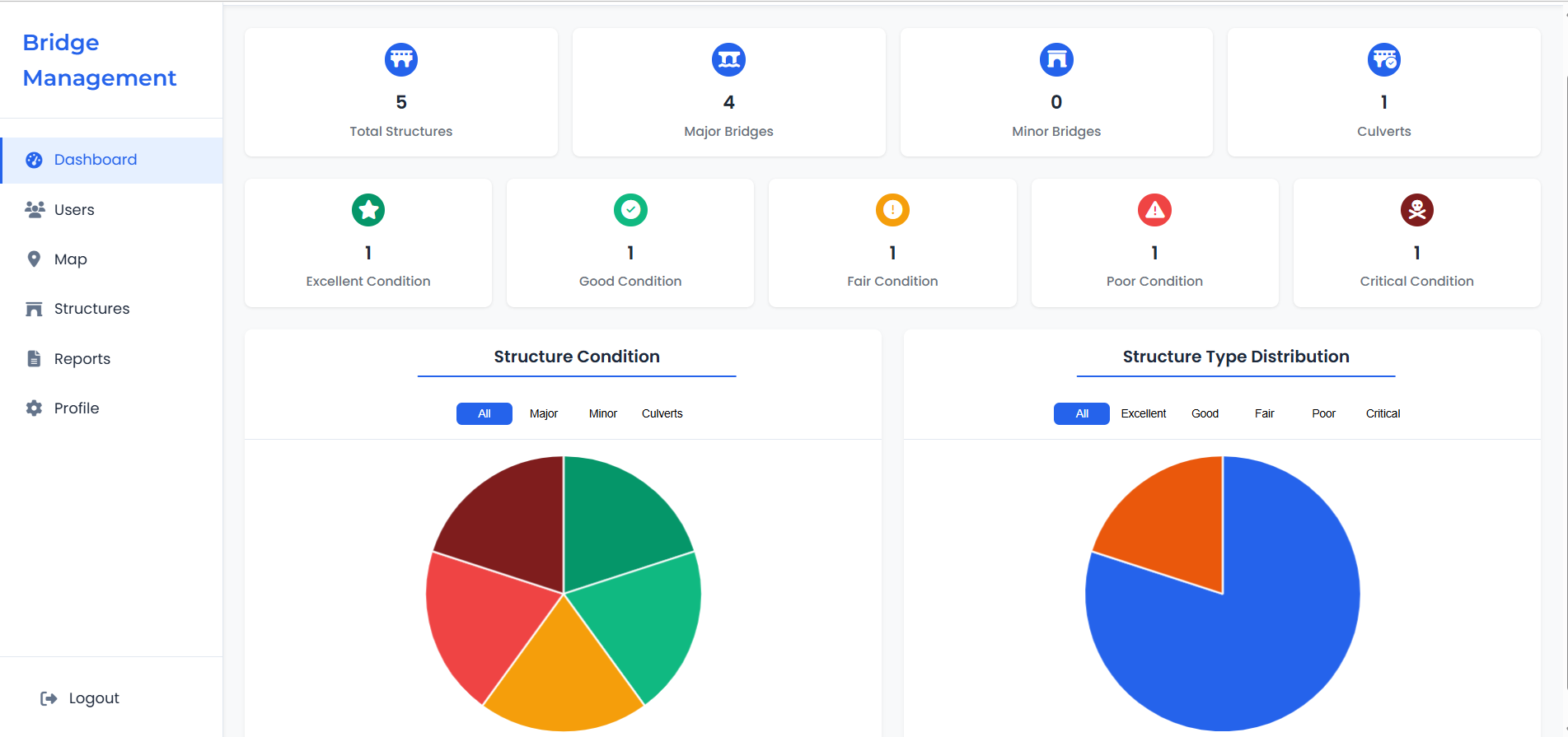Click the Major Bridges count 4
The width and height of the screenshot is (1568, 737).
[728, 102]
